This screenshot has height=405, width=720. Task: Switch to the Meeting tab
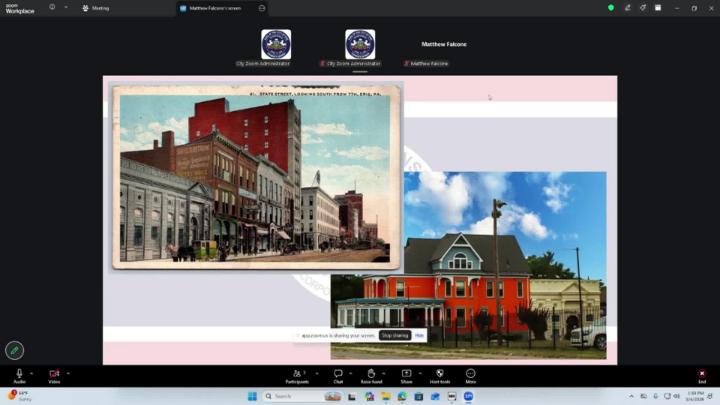pyautogui.click(x=96, y=8)
